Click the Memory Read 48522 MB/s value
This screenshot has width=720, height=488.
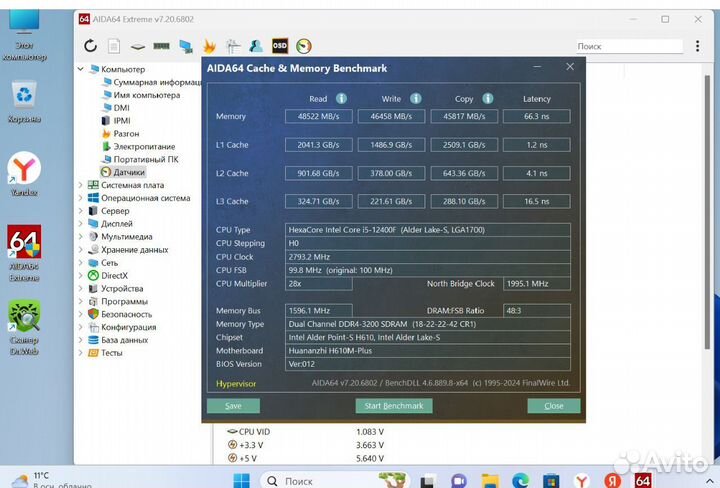point(319,116)
